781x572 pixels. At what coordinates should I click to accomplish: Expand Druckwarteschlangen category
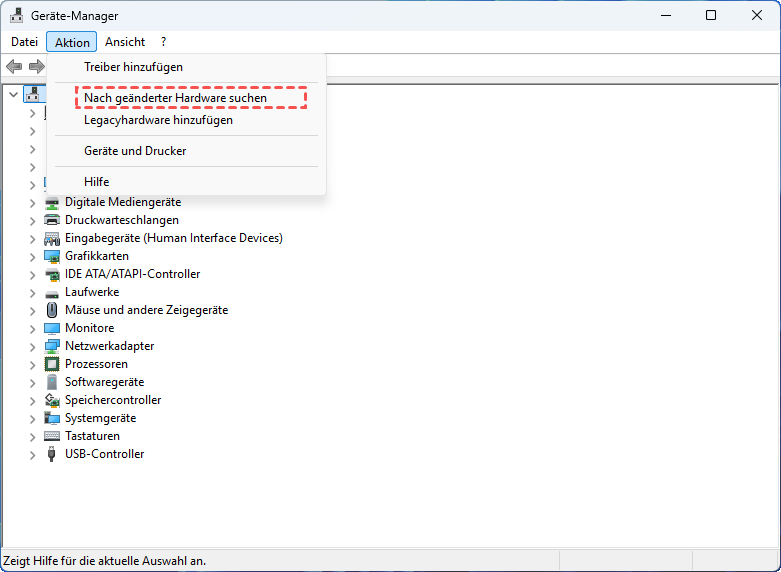32,221
